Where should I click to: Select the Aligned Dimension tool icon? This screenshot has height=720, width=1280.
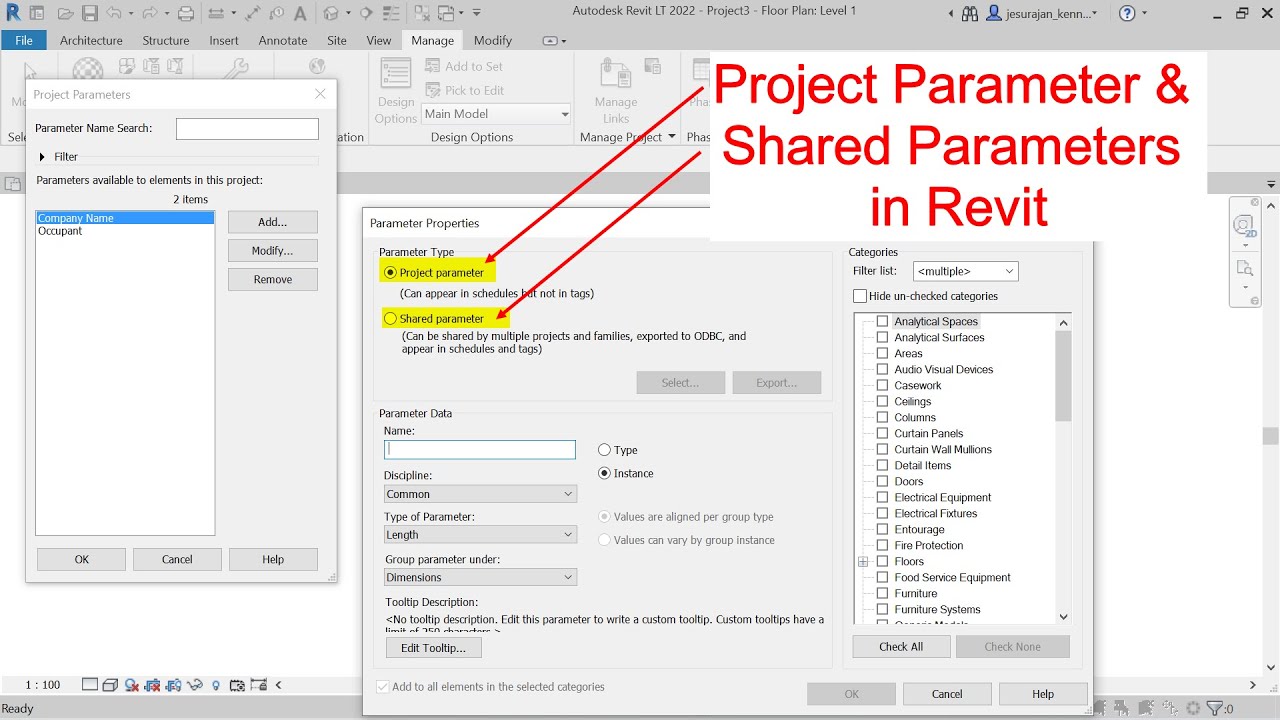coord(252,14)
